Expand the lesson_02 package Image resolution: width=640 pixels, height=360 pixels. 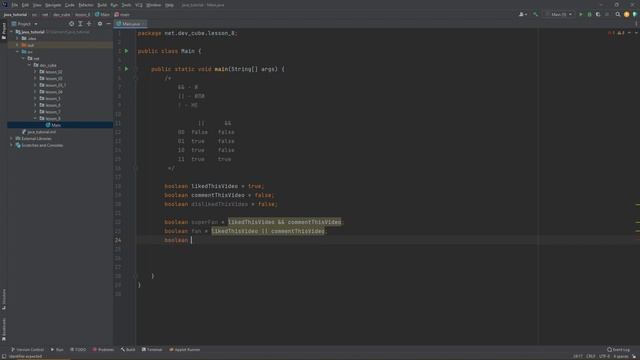tap(35, 72)
